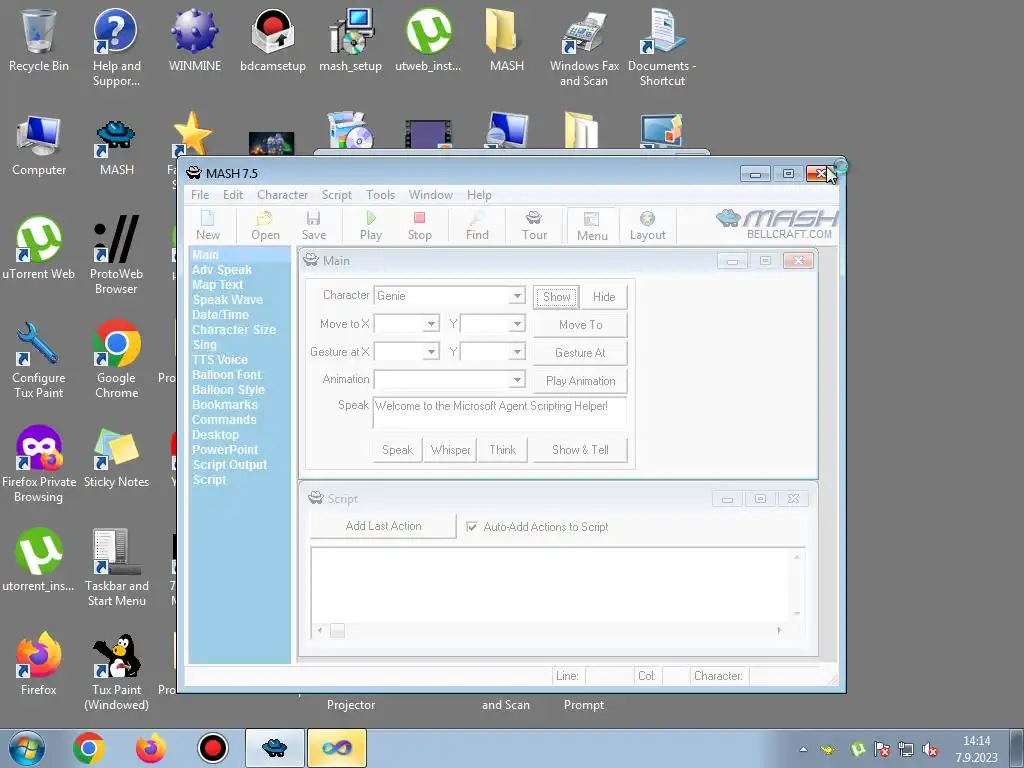Select the Windows Fax and Scan shortcut
The height and width of the screenshot is (768, 1024).
pos(584,47)
